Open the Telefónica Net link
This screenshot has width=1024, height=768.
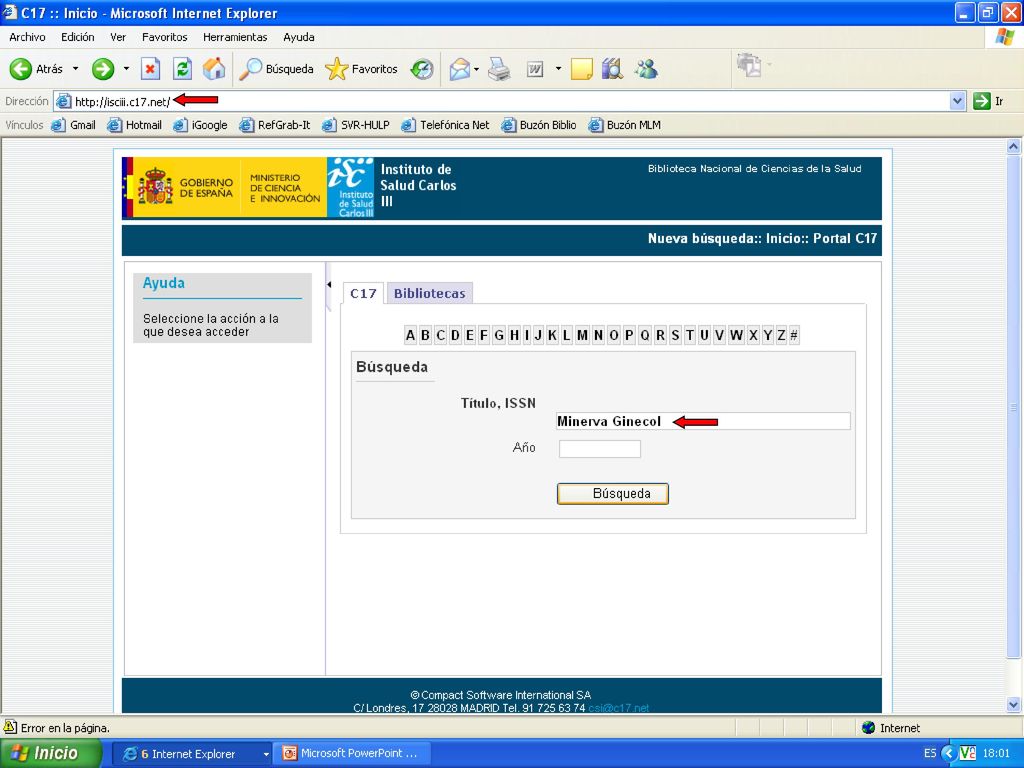445,125
